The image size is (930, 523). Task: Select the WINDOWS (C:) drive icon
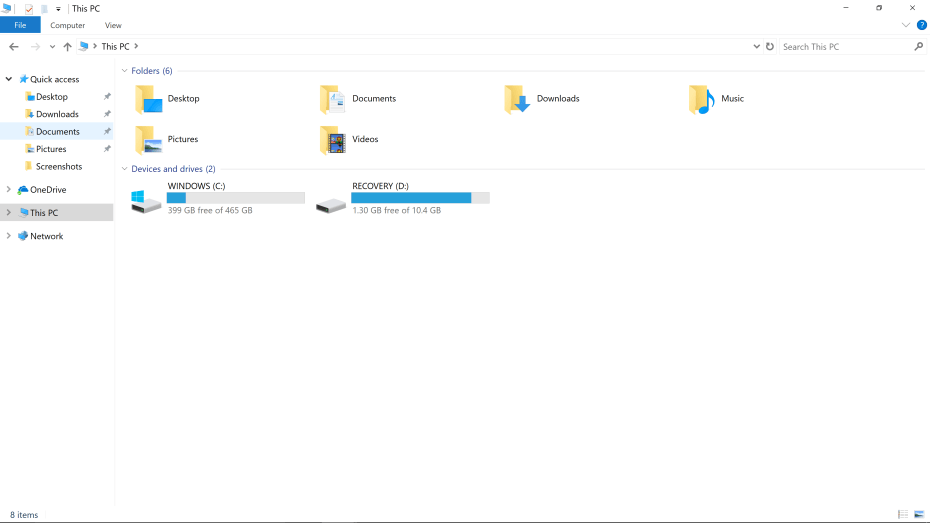[146, 200]
